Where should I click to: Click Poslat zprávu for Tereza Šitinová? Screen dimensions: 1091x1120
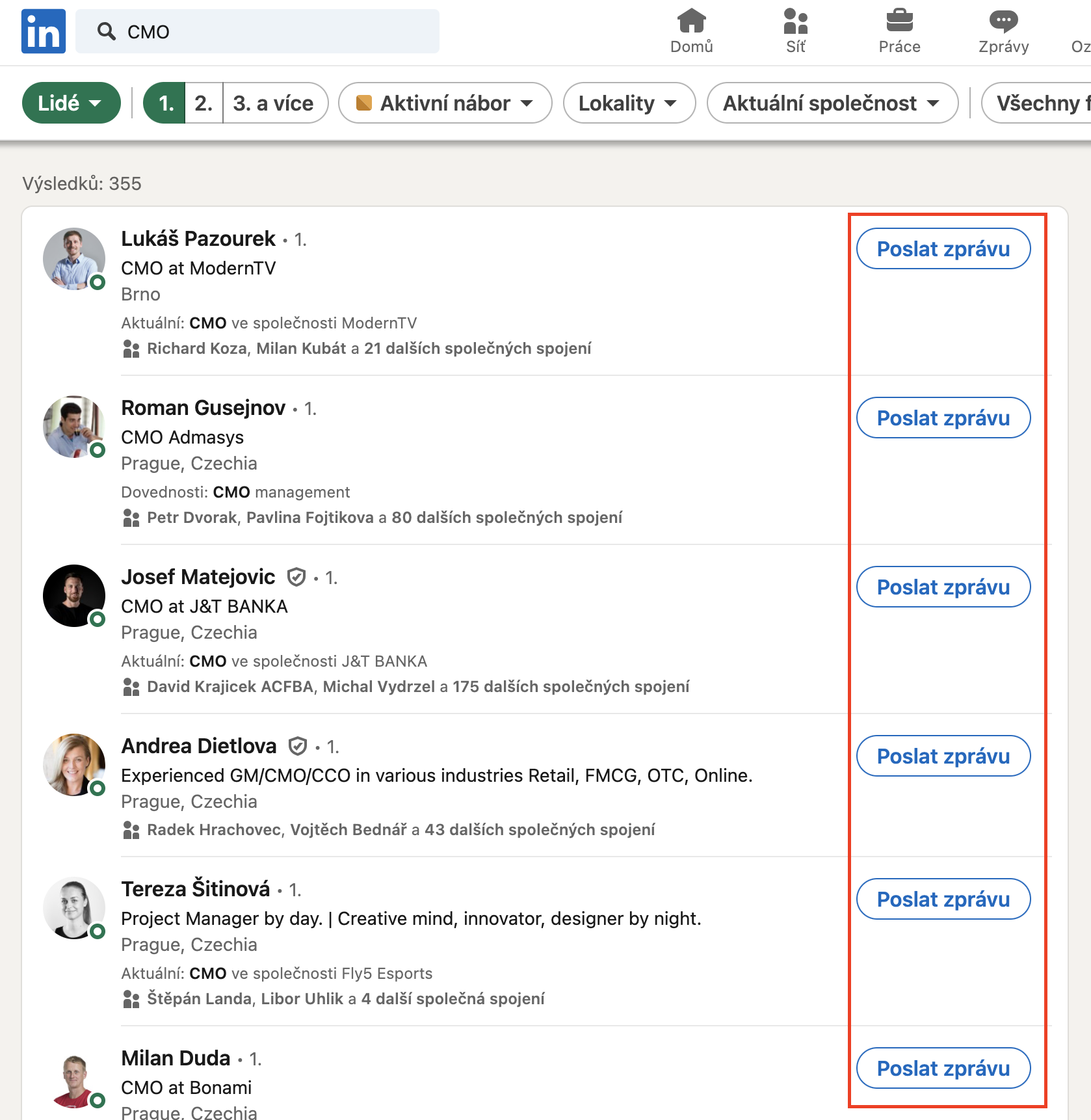click(943, 899)
